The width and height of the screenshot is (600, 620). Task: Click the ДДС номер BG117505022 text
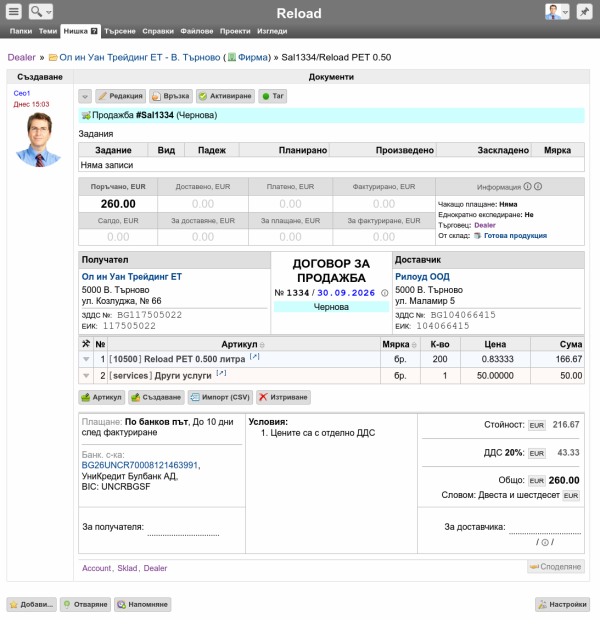(x=150, y=315)
